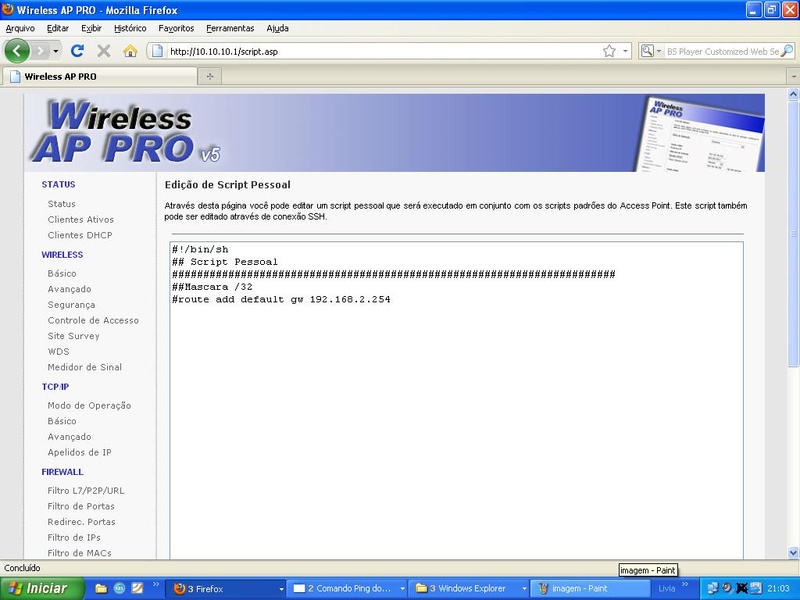Screen dimensions: 800x600
Task: Open Wireless Avançado settings
Action: tap(69, 289)
